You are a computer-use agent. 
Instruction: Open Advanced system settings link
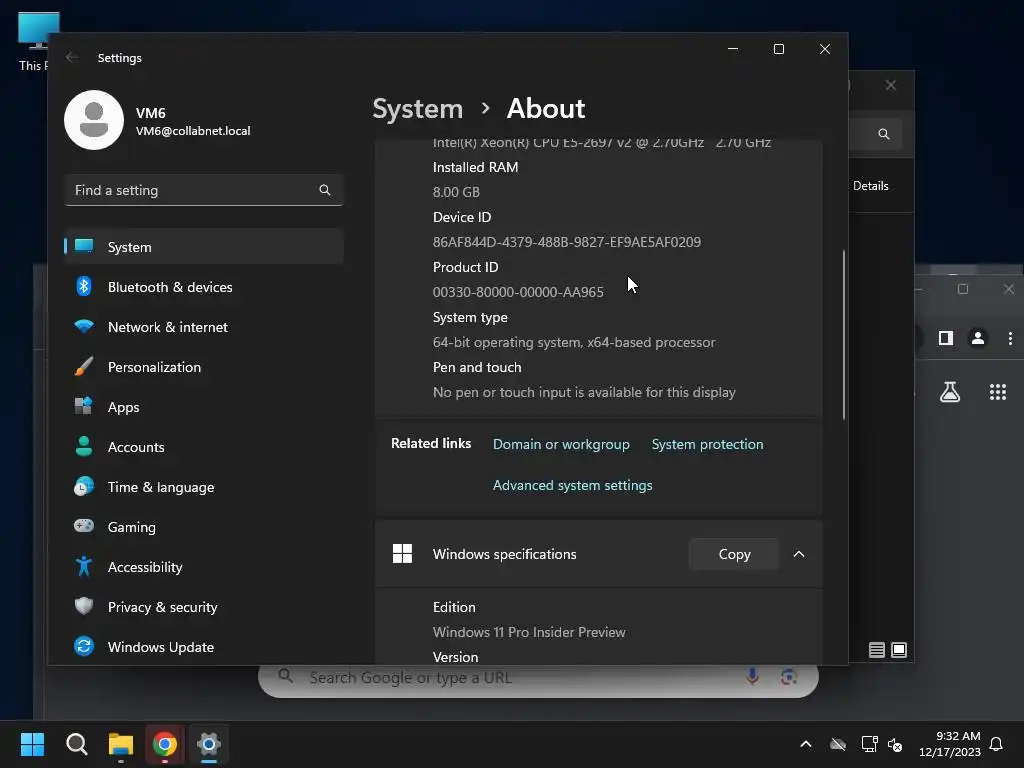tap(572, 485)
